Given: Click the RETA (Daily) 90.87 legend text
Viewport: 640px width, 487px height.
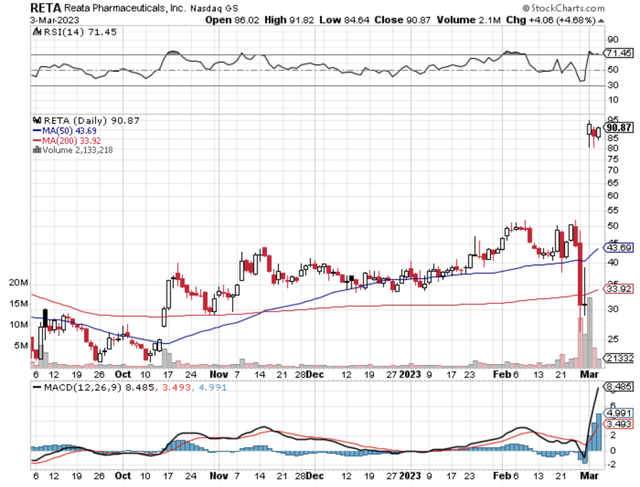Looking at the screenshot, I should pyautogui.click(x=91, y=120).
